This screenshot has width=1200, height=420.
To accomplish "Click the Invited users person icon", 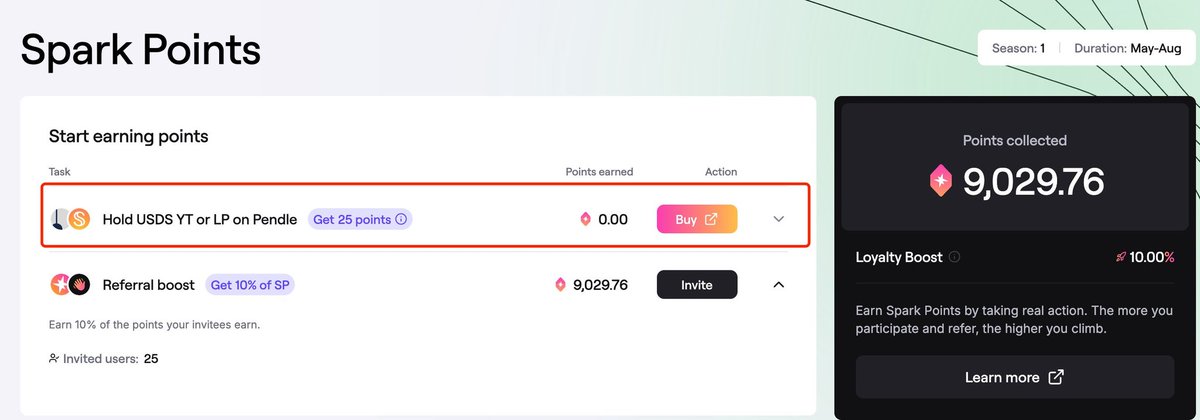I will coord(54,358).
